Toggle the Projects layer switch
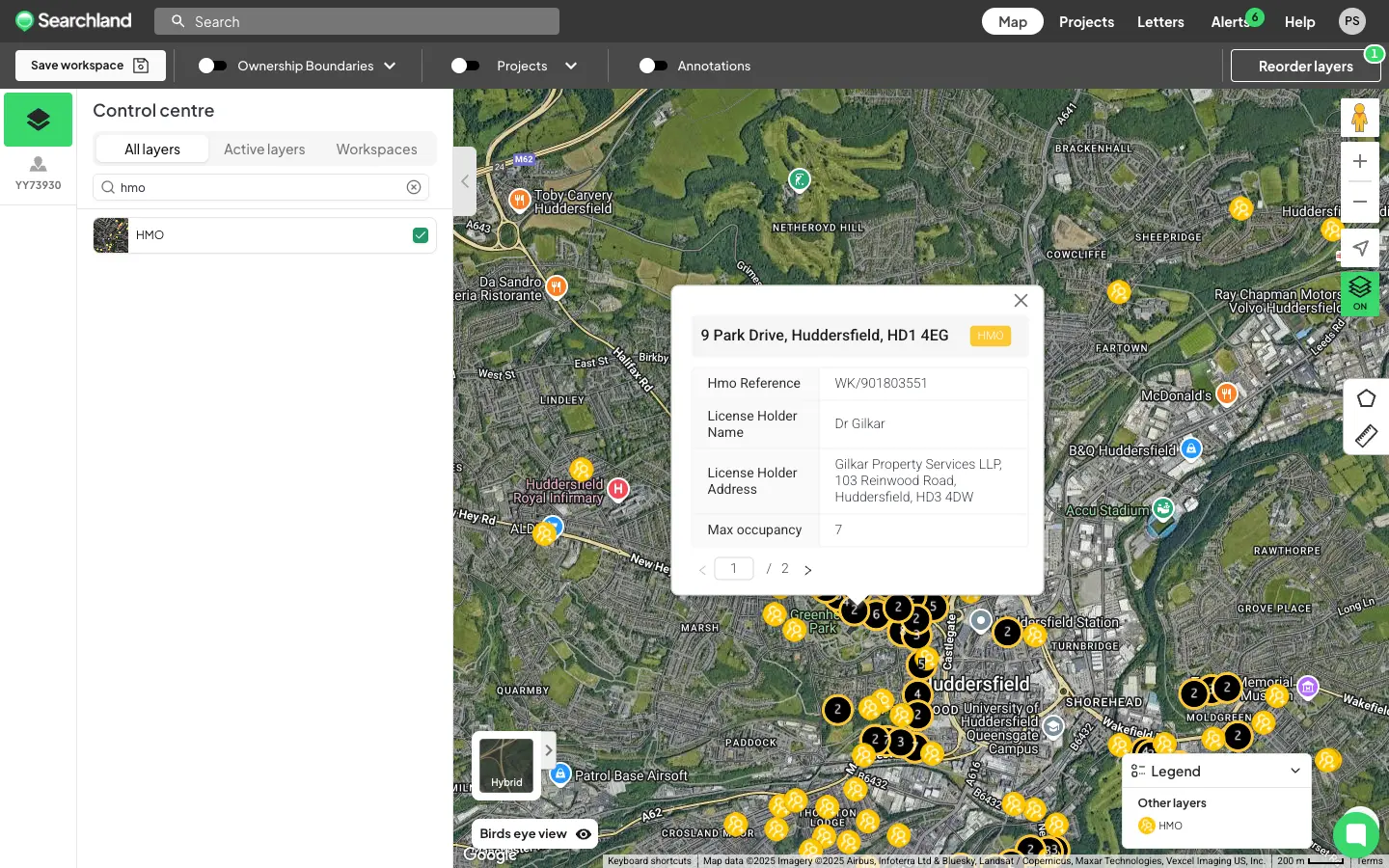The height and width of the screenshot is (868, 1389). click(x=465, y=66)
